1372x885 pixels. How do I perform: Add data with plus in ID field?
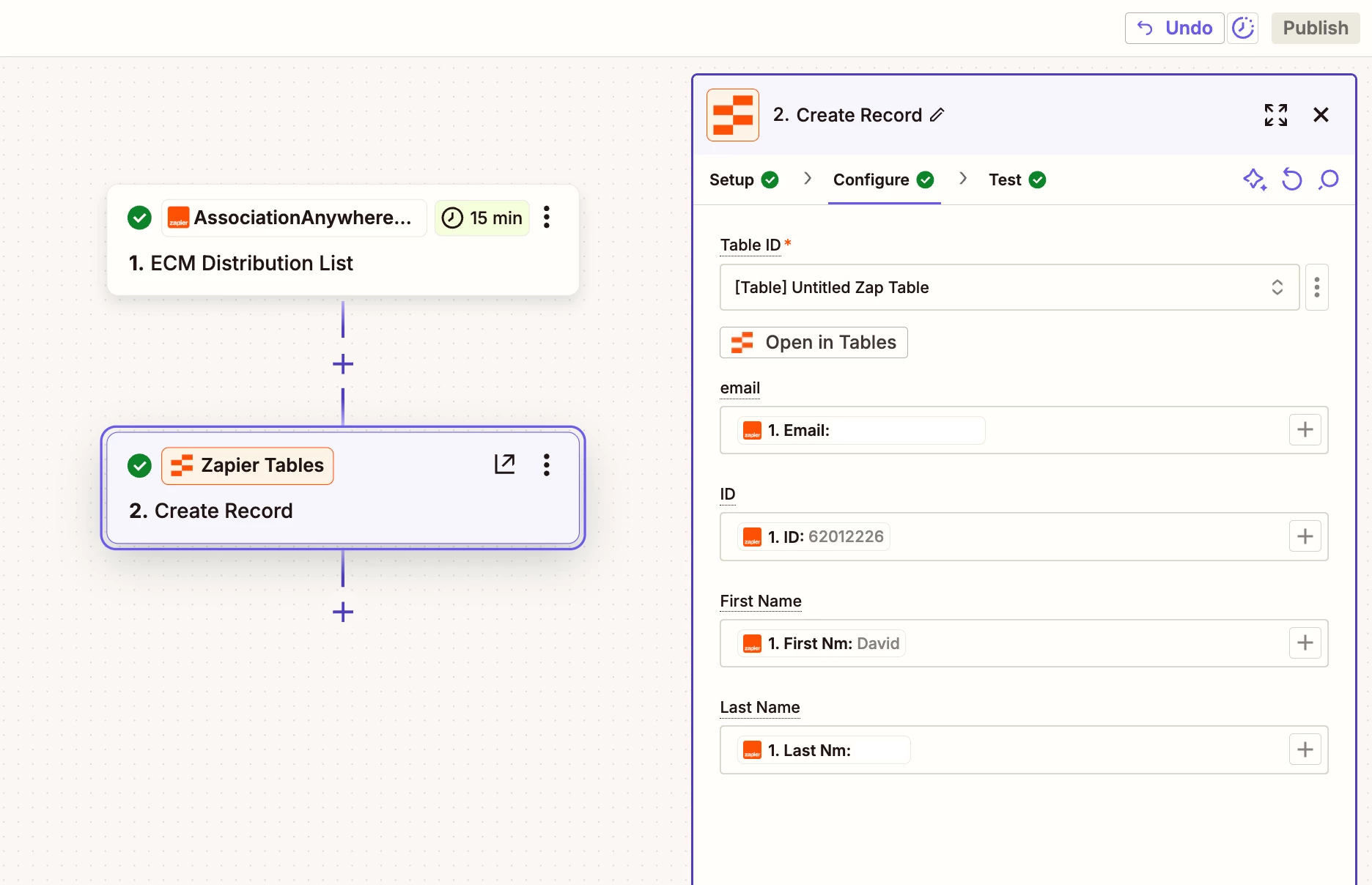pos(1305,536)
